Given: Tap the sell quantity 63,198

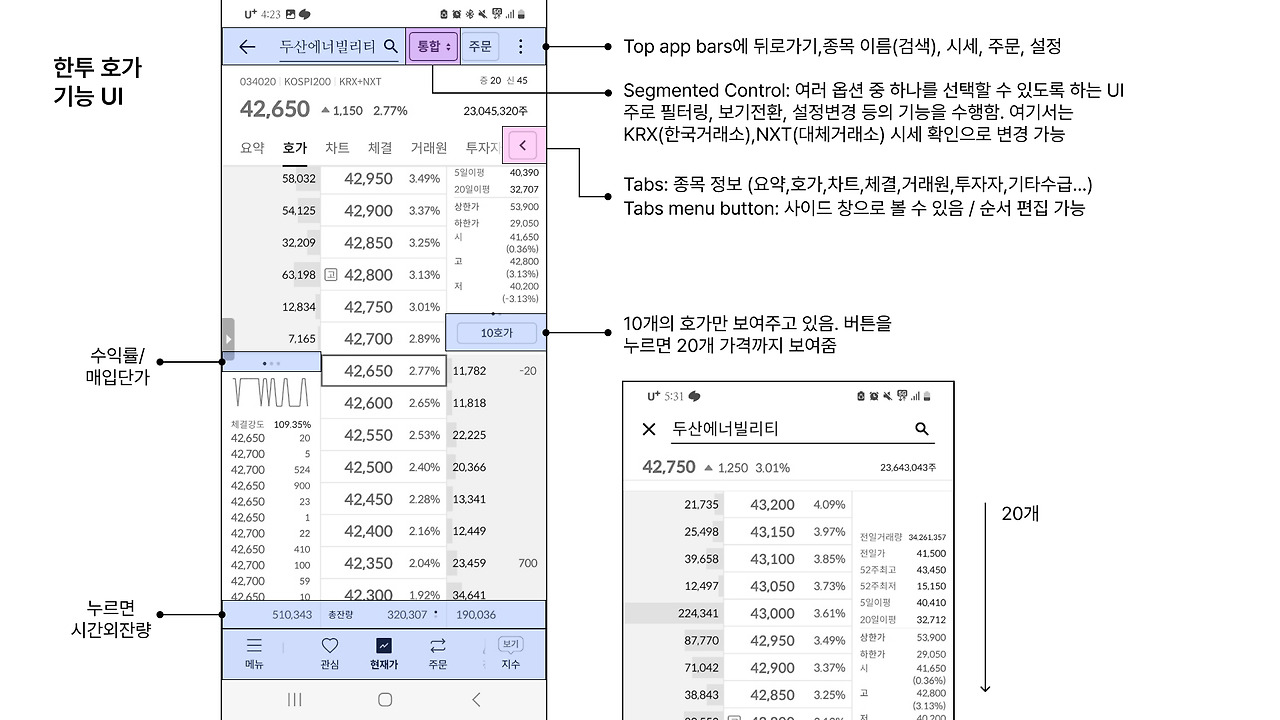Looking at the screenshot, I should pos(299,275).
